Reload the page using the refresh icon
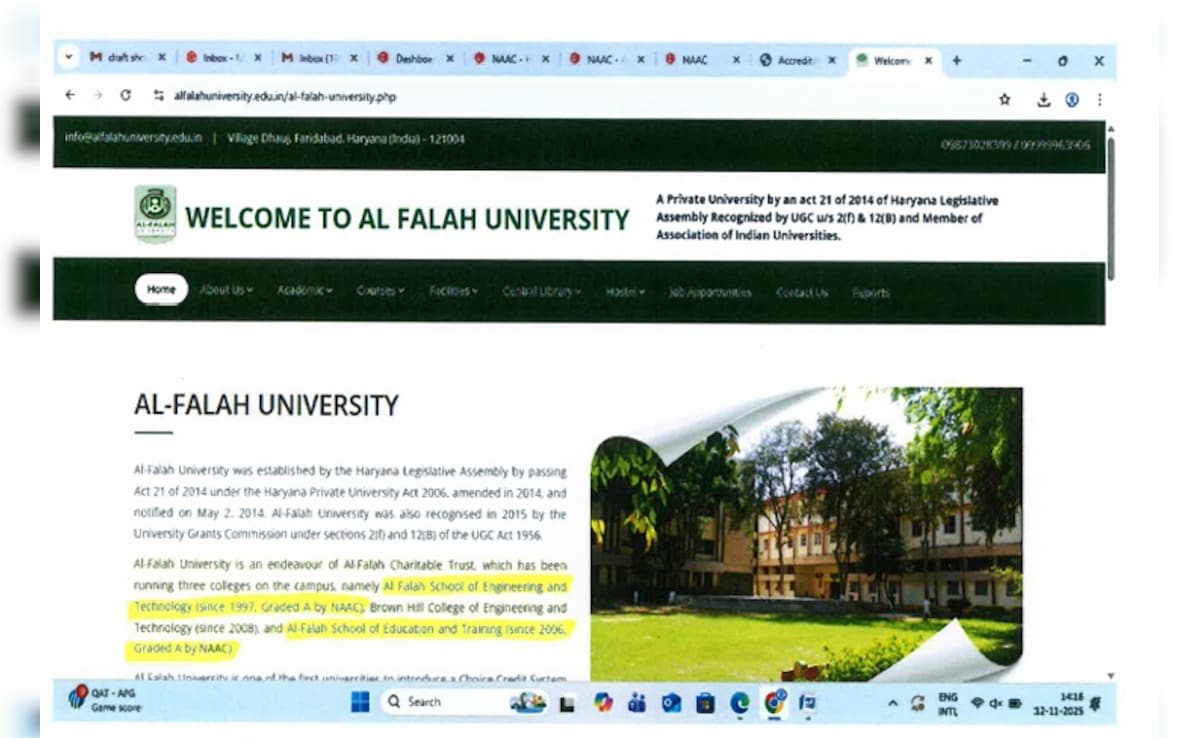1200x738 pixels. (x=125, y=96)
